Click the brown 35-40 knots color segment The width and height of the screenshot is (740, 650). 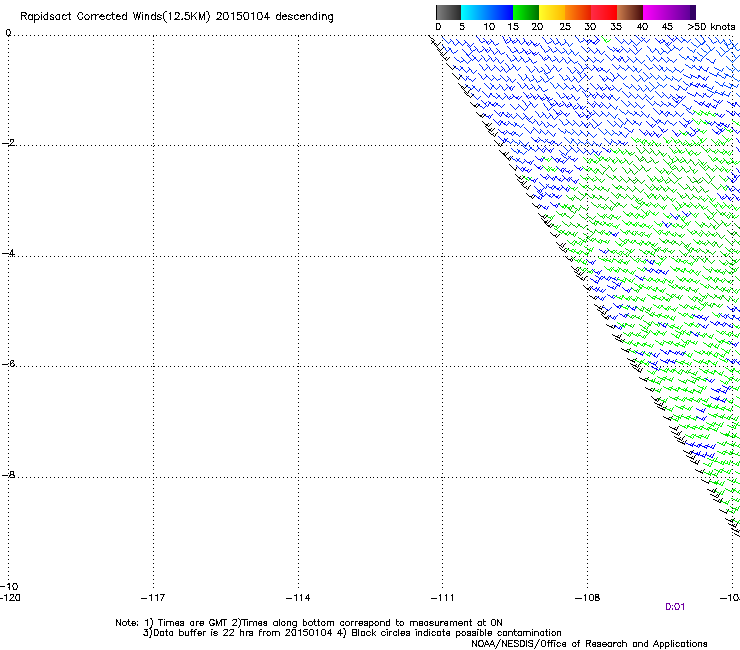(630, 12)
